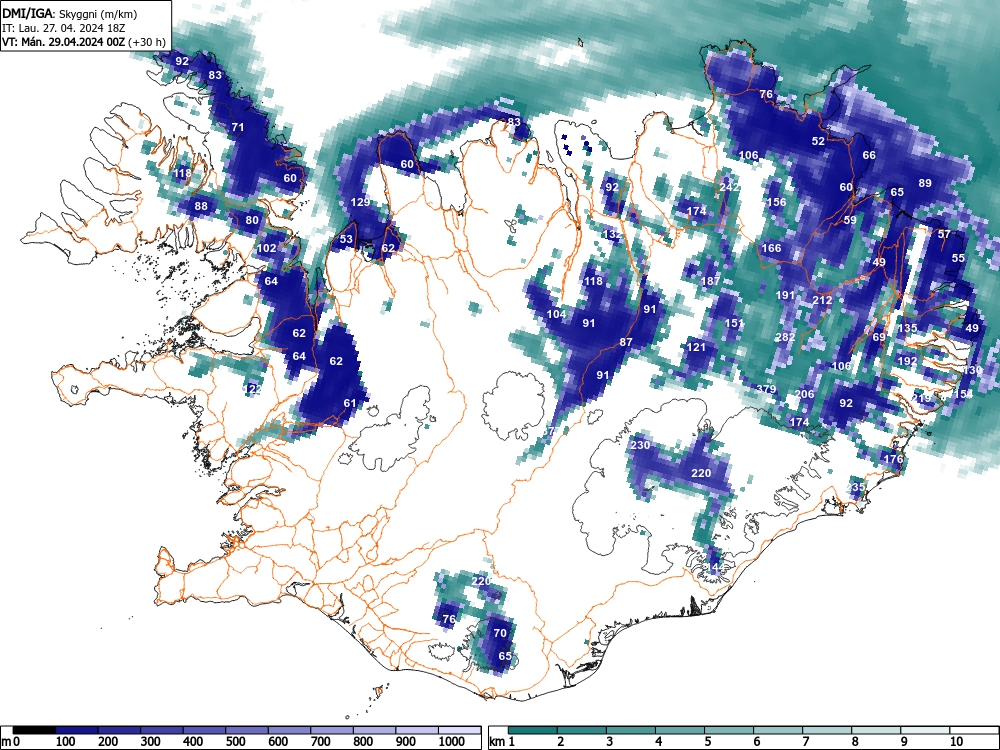Click the visibility value 66
Viewport: 1000px width, 750px height.
[x=869, y=155]
